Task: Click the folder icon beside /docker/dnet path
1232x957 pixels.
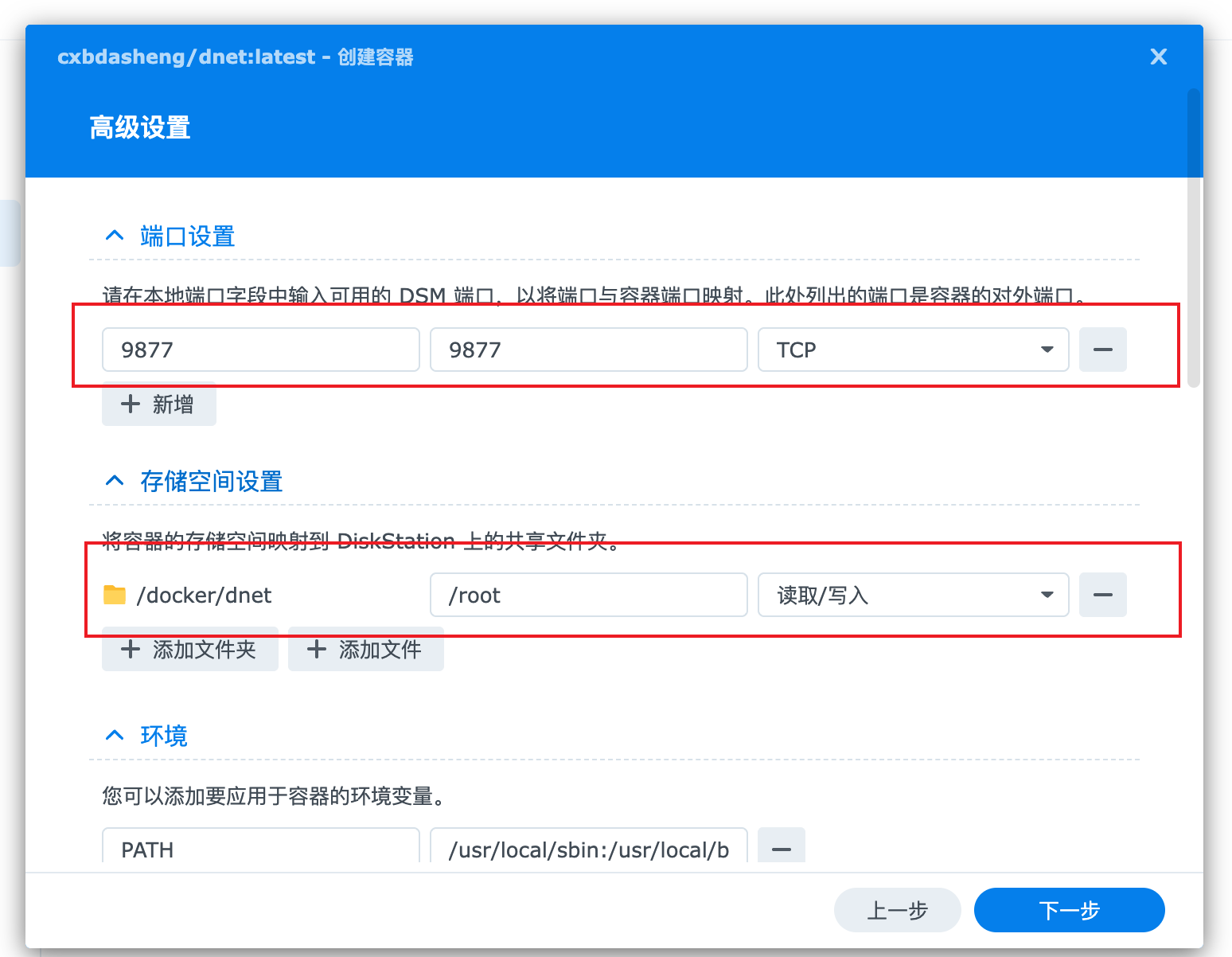Action: (115, 595)
